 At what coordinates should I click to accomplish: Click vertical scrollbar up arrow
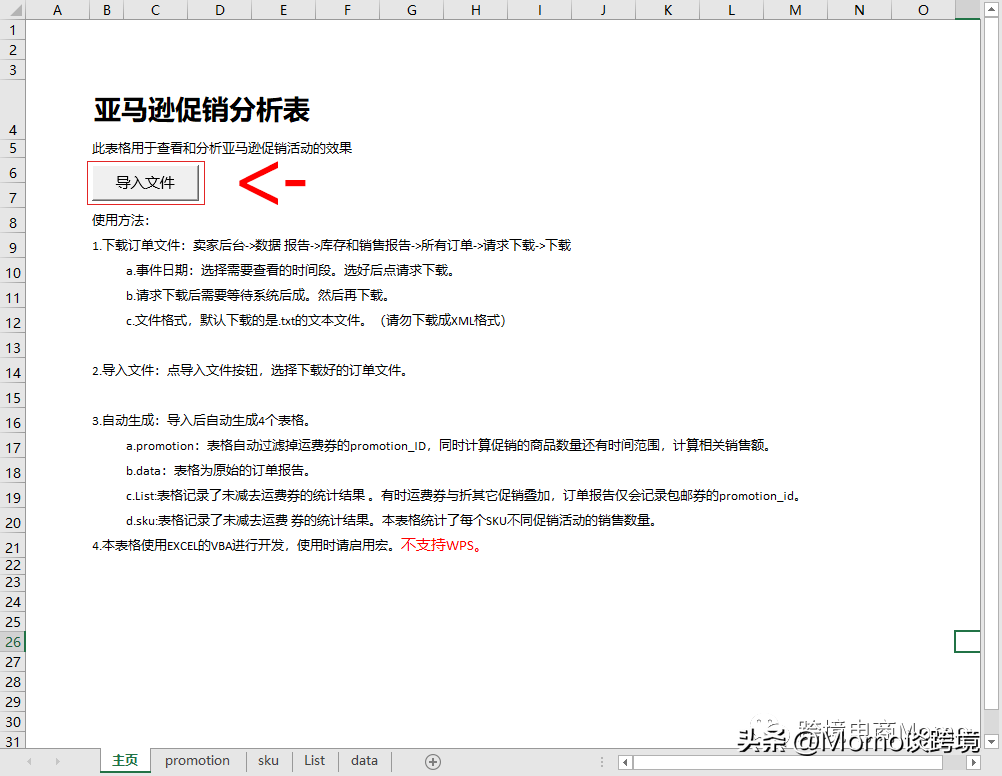[991, 8]
